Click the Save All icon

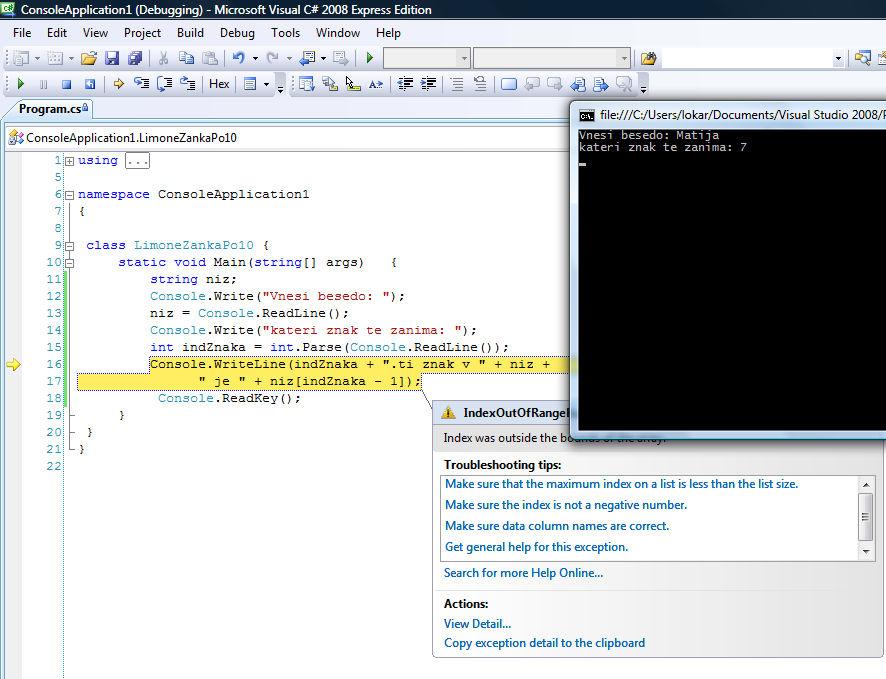135,58
